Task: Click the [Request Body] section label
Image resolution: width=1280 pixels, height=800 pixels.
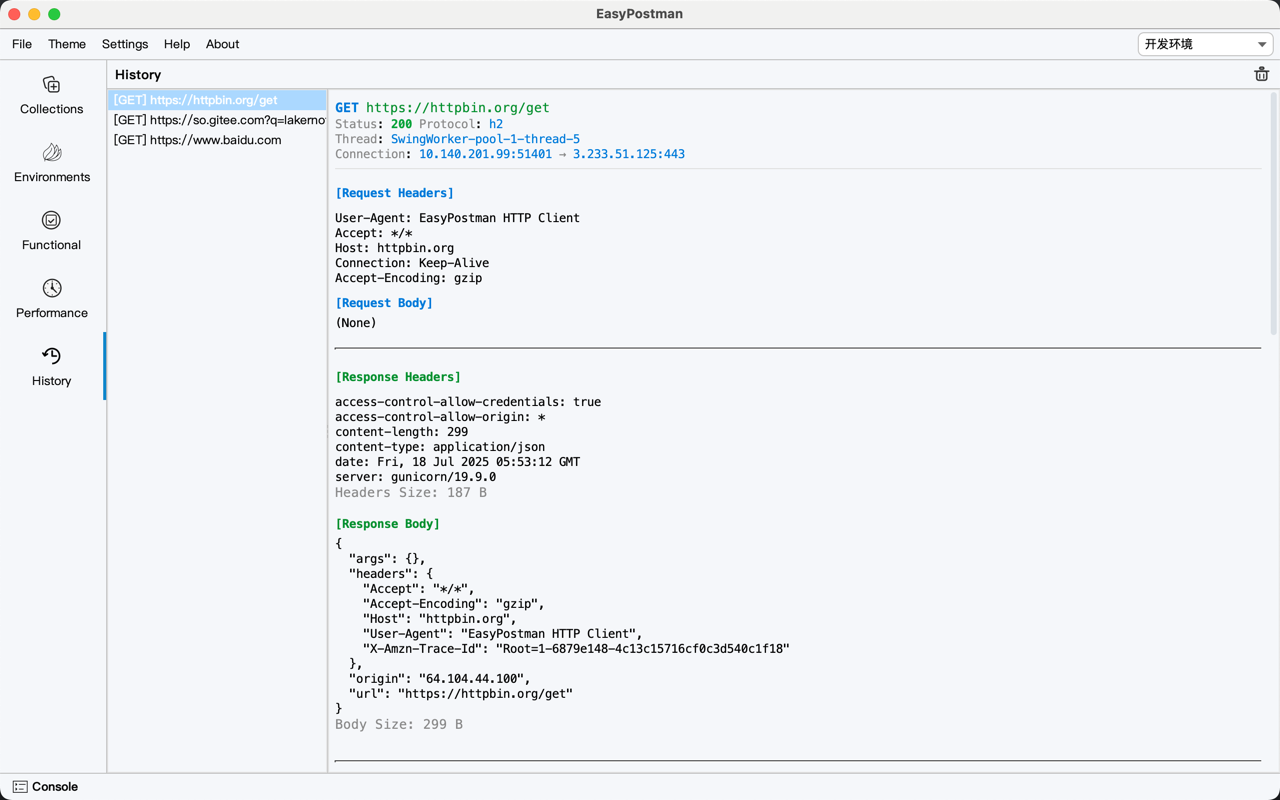Action: click(x=384, y=303)
